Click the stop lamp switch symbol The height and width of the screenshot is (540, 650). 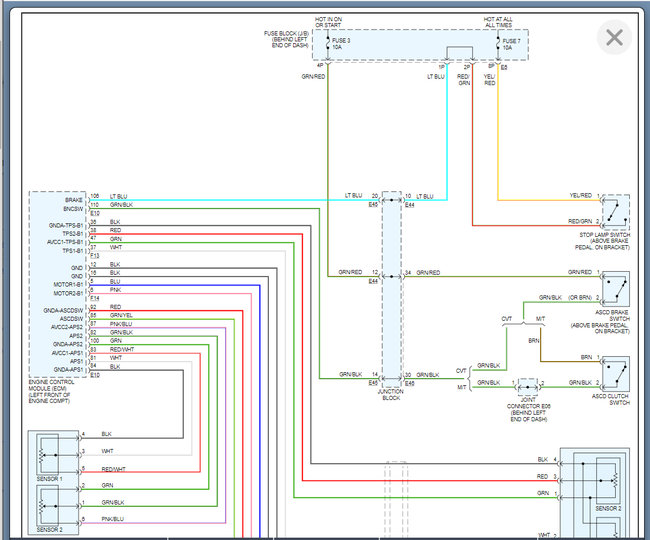616,213
